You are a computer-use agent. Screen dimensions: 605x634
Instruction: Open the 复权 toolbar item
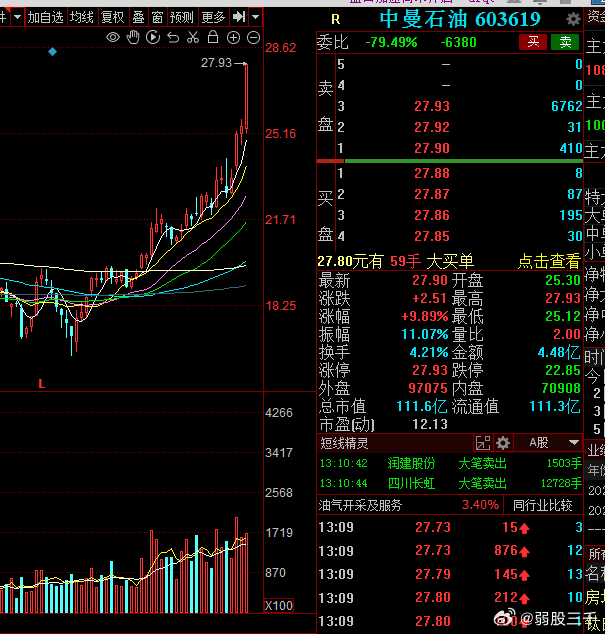[112, 17]
